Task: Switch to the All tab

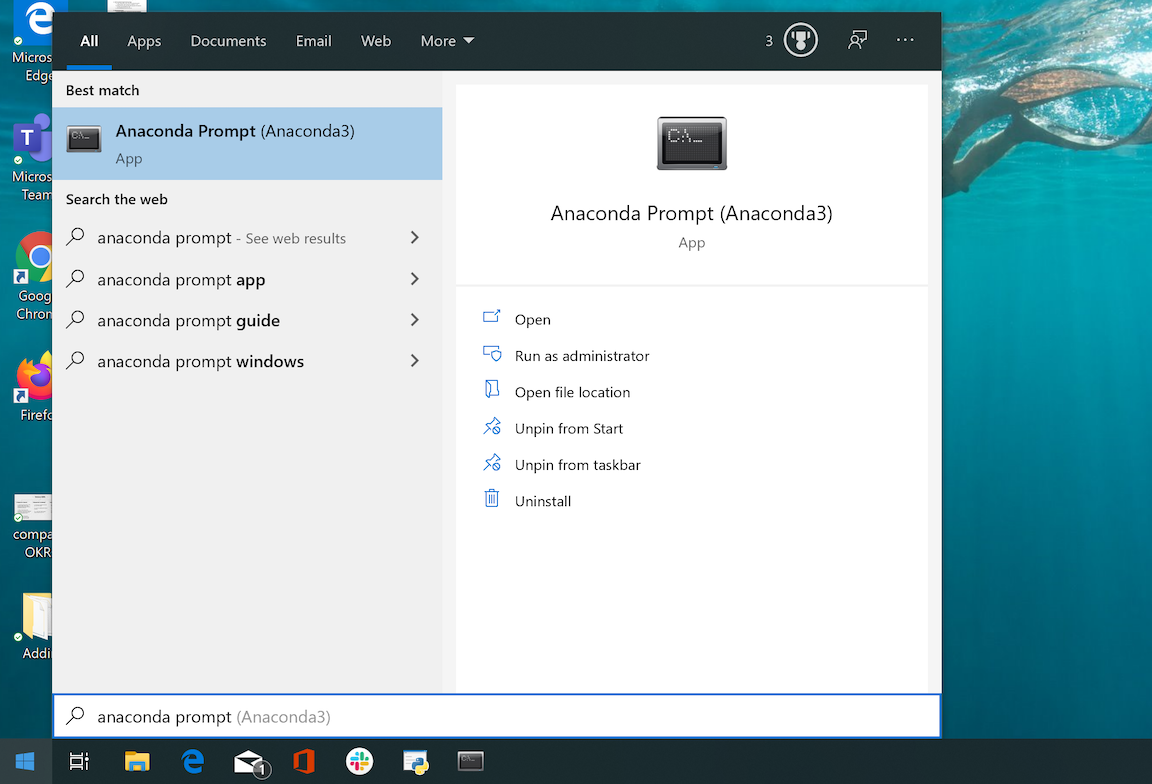Action: (89, 41)
